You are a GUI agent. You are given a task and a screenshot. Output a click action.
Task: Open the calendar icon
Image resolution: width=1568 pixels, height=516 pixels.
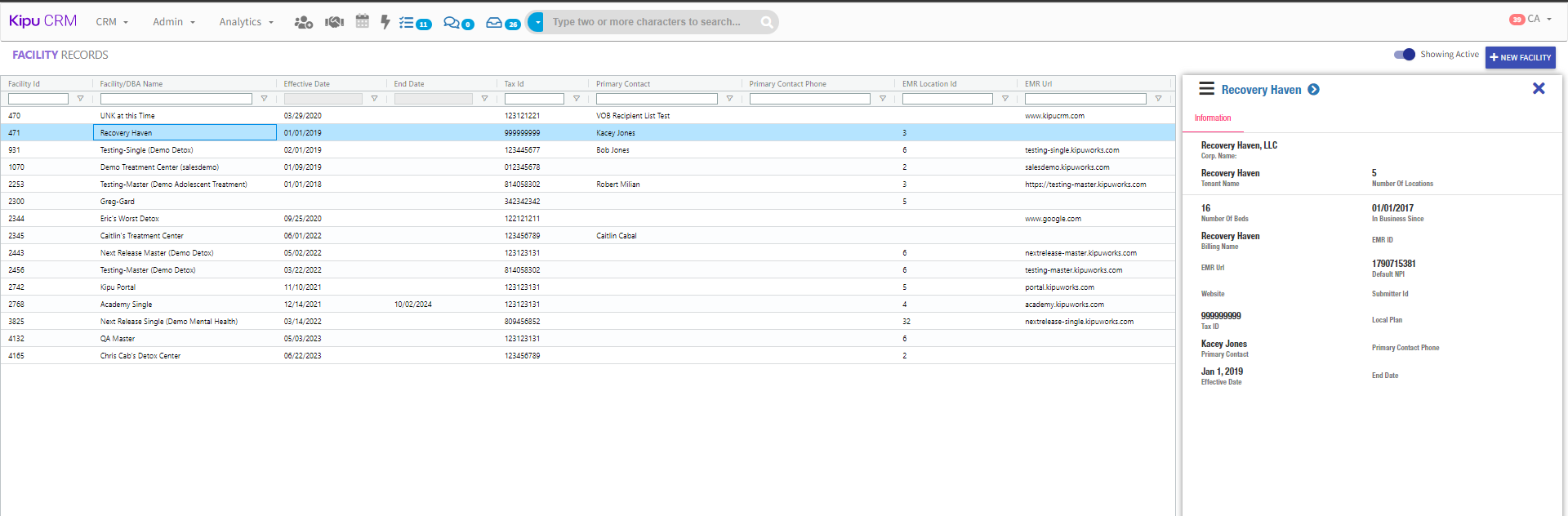pyautogui.click(x=362, y=21)
